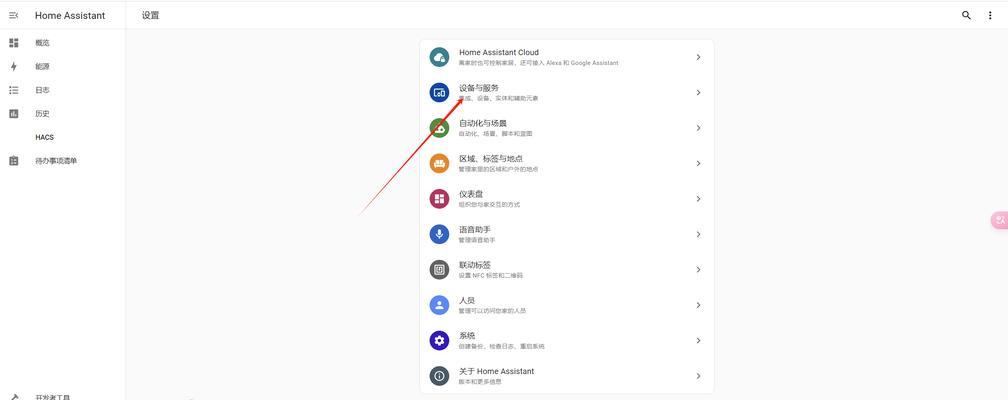Click the Home Assistant Cloud icon

coord(440,57)
